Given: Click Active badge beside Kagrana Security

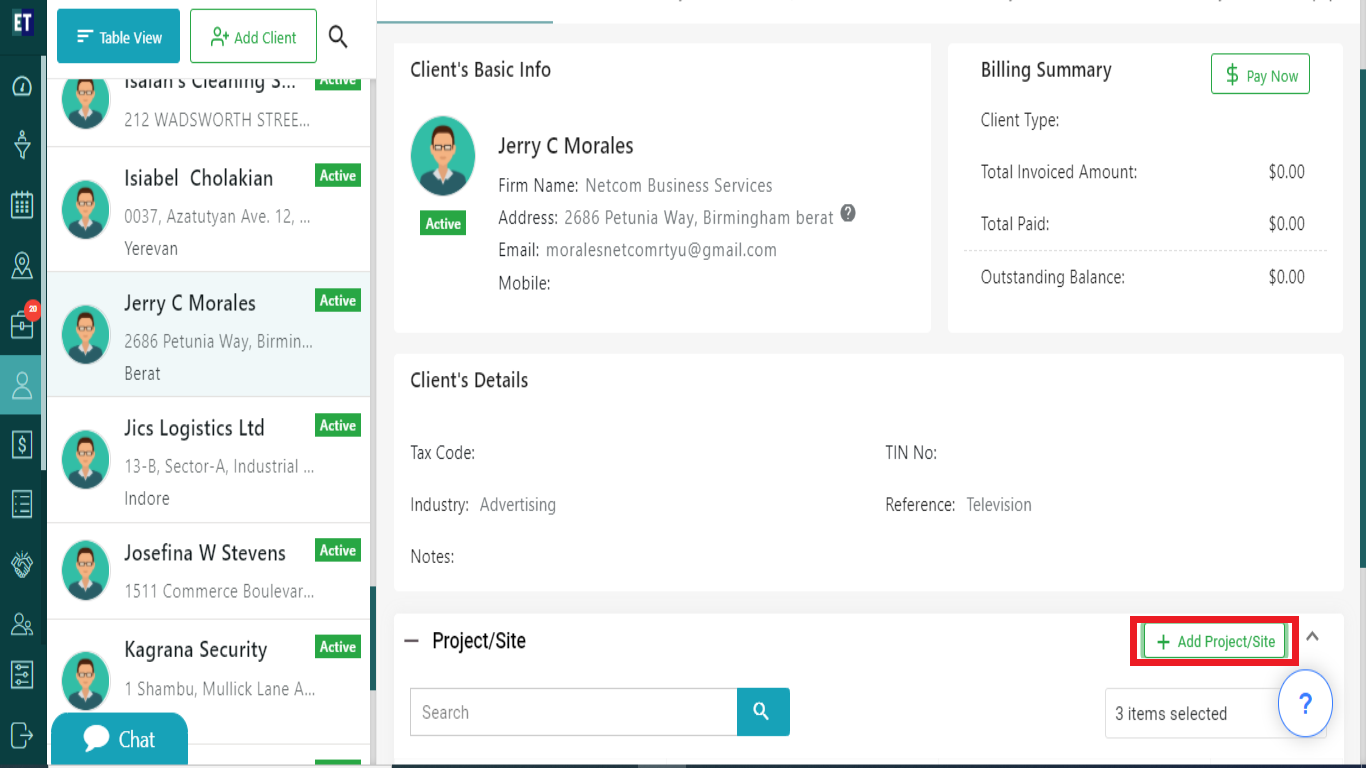Looking at the screenshot, I should [x=338, y=647].
